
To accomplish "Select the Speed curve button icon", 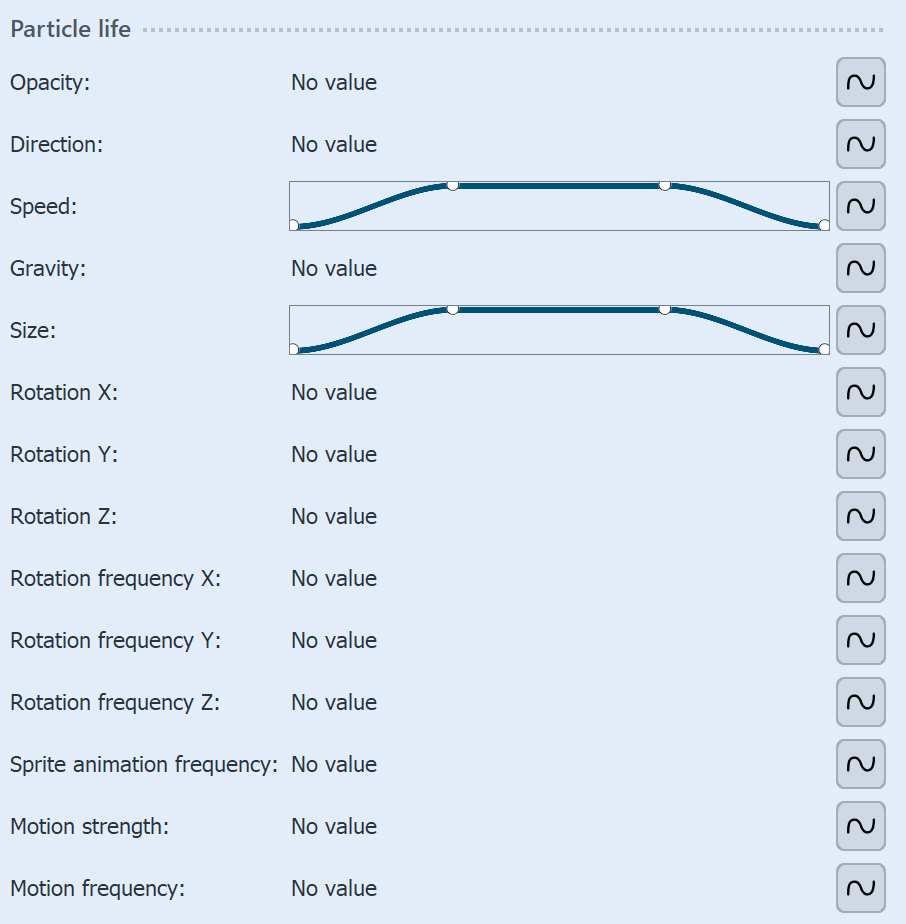I will 860,206.
